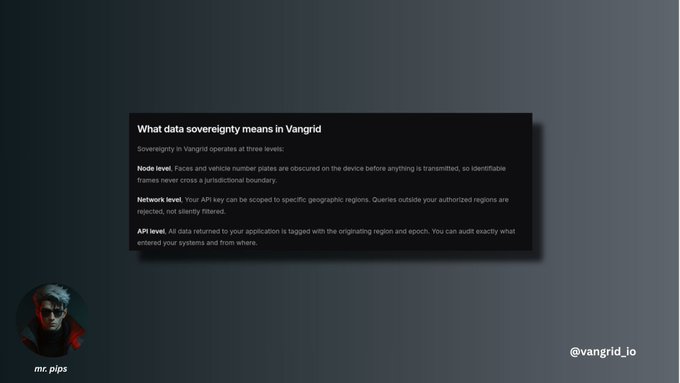Select the text 'entered your systems and from where.'
680x383 pixels.
point(197,243)
